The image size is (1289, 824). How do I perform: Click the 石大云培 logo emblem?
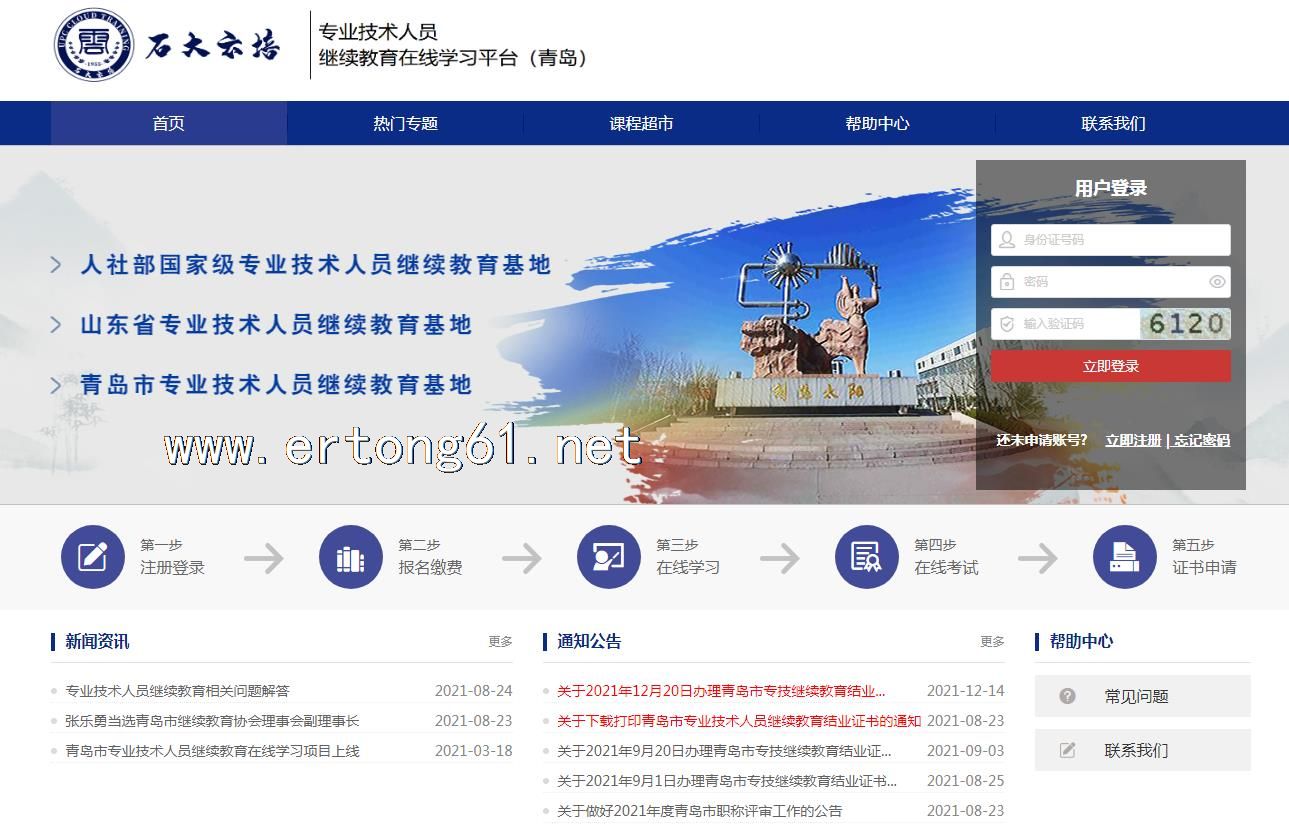click(94, 44)
